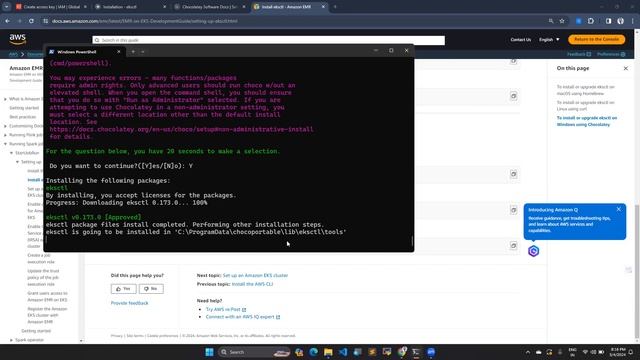Close the Windows PowerShell tab
This screenshot has width=640, height=360.
pyautogui.click(x=119, y=52)
